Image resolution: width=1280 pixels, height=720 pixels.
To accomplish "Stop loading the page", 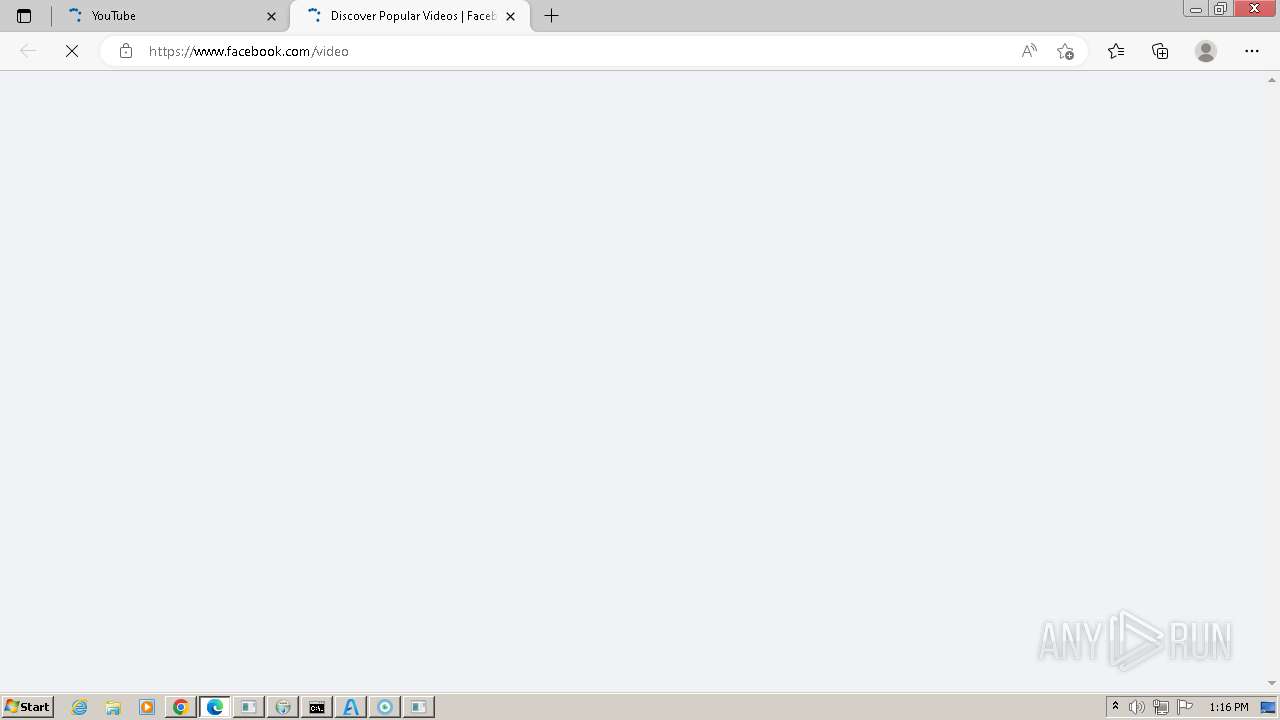I will (72, 51).
